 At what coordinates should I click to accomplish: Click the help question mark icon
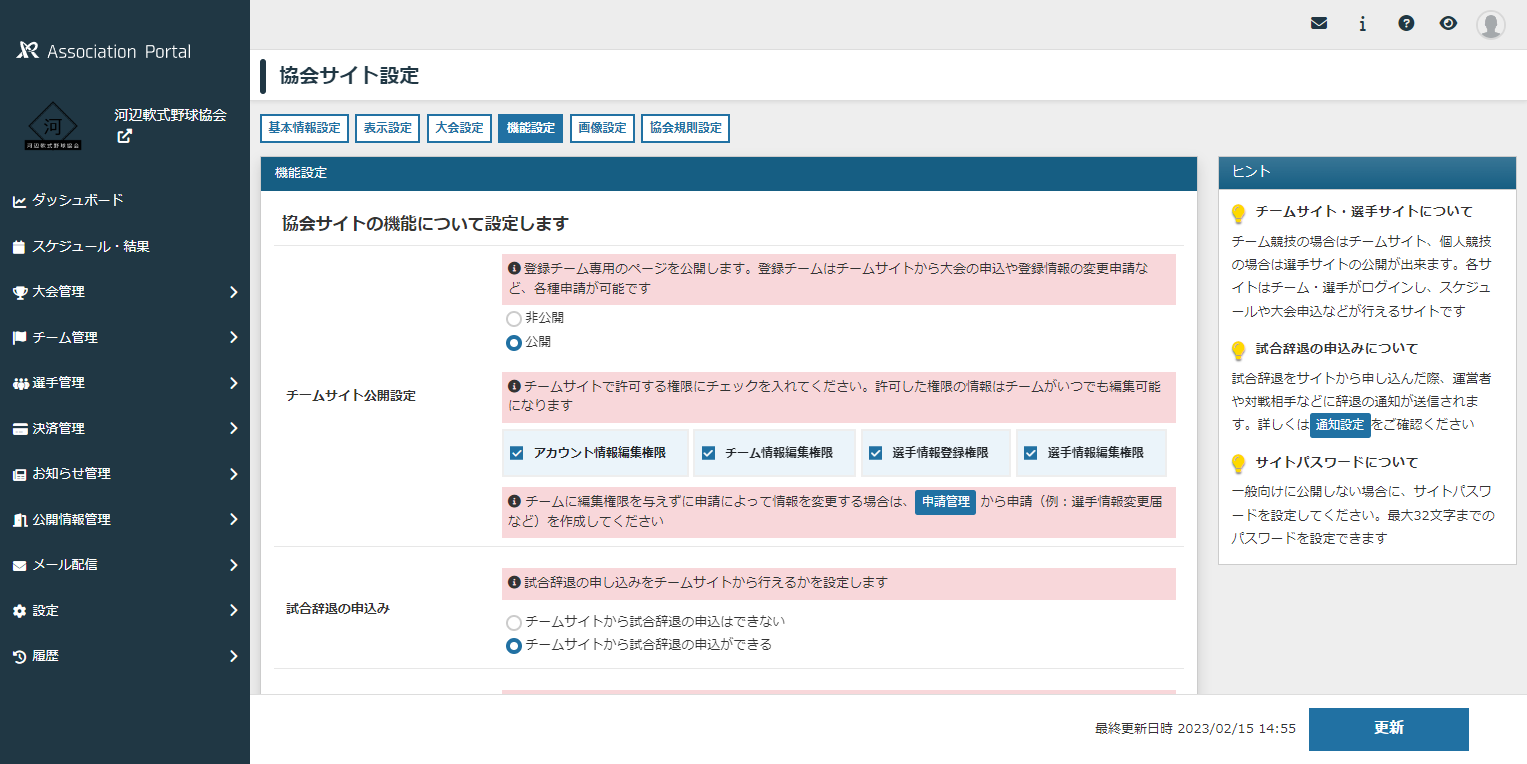[x=1406, y=22]
